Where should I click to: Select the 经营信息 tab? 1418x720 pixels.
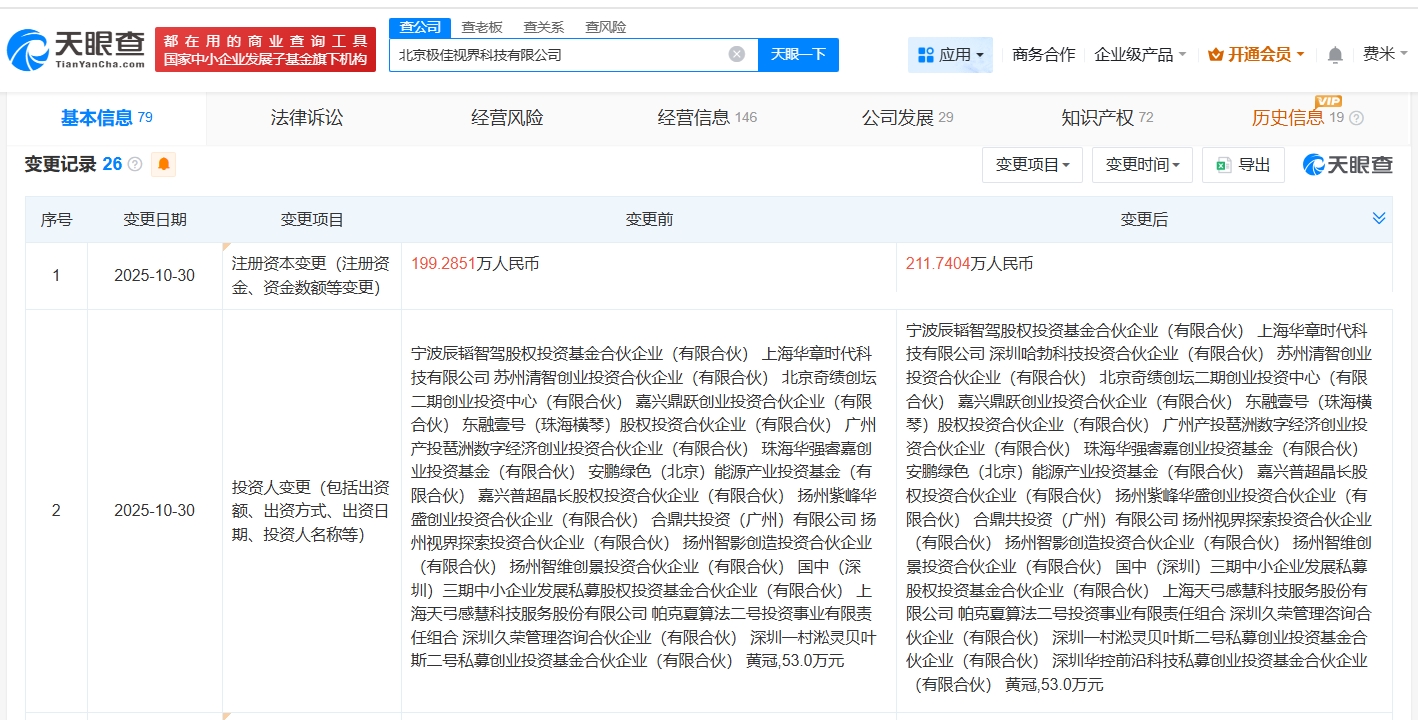[707, 118]
